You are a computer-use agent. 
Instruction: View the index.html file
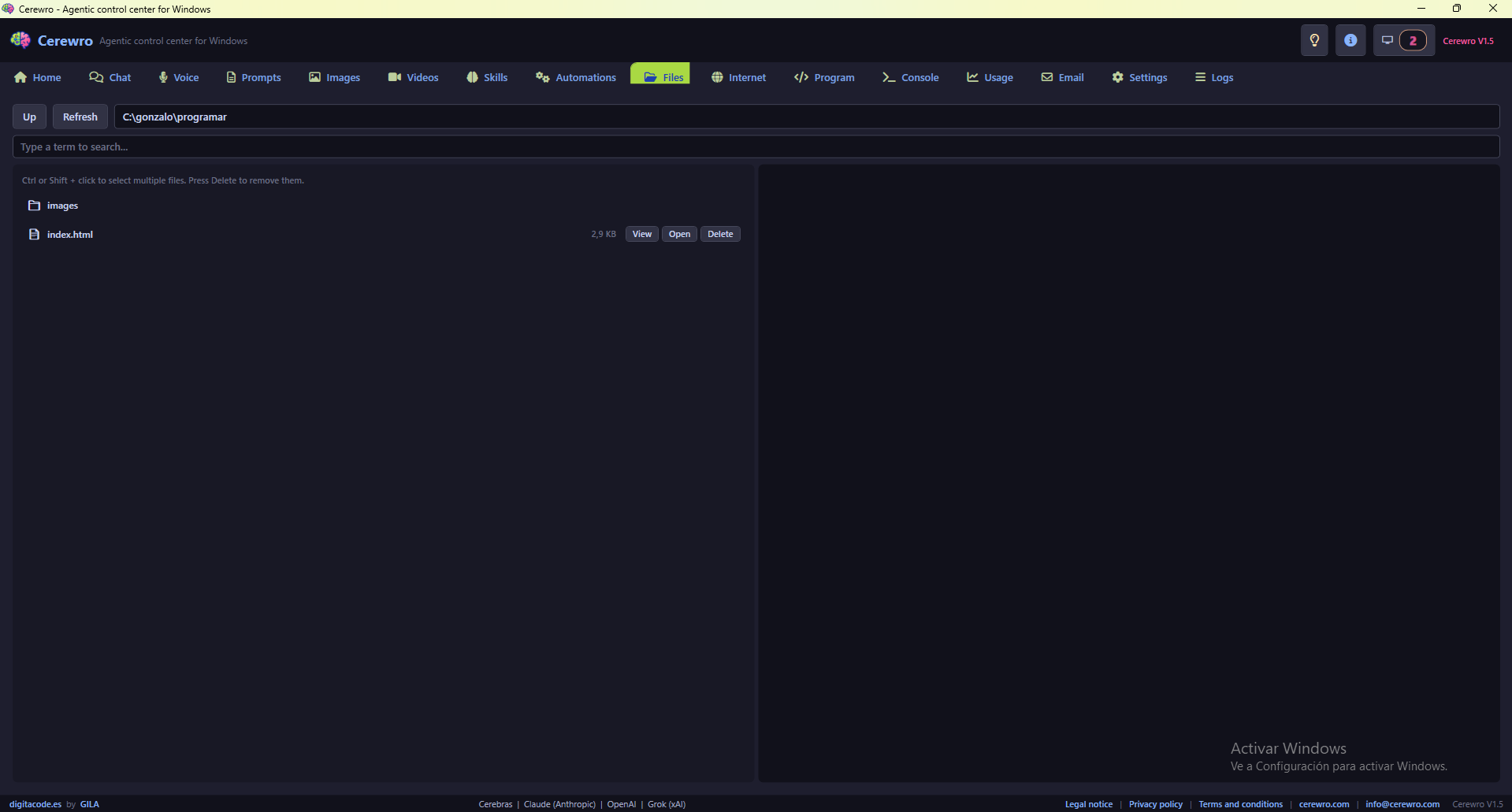[641, 233]
